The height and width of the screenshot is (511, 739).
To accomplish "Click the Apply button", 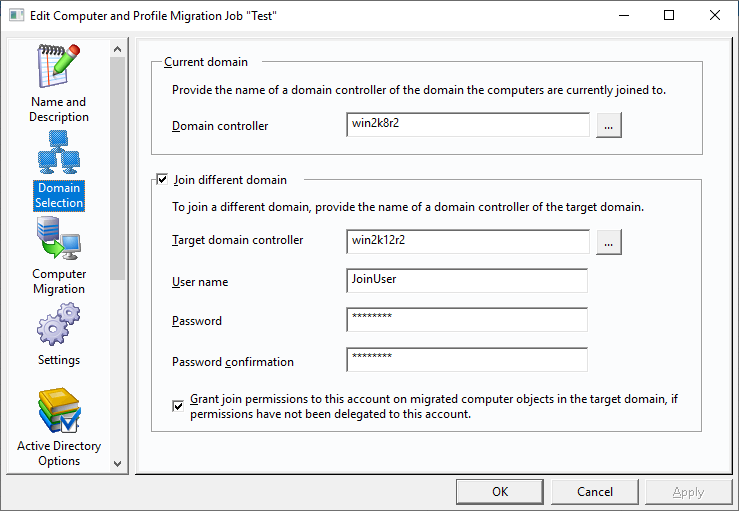I will coord(688,492).
